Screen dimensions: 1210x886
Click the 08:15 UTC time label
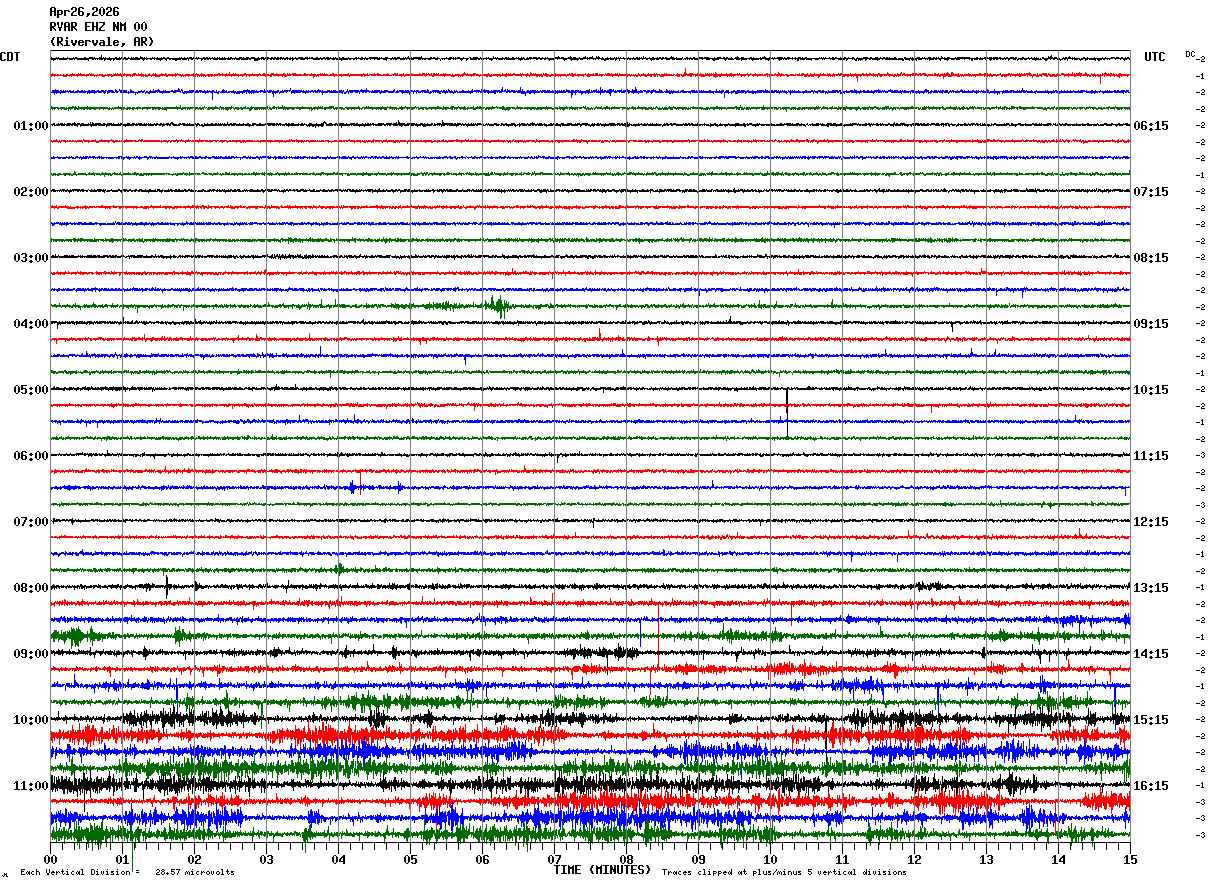pyautogui.click(x=1151, y=258)
